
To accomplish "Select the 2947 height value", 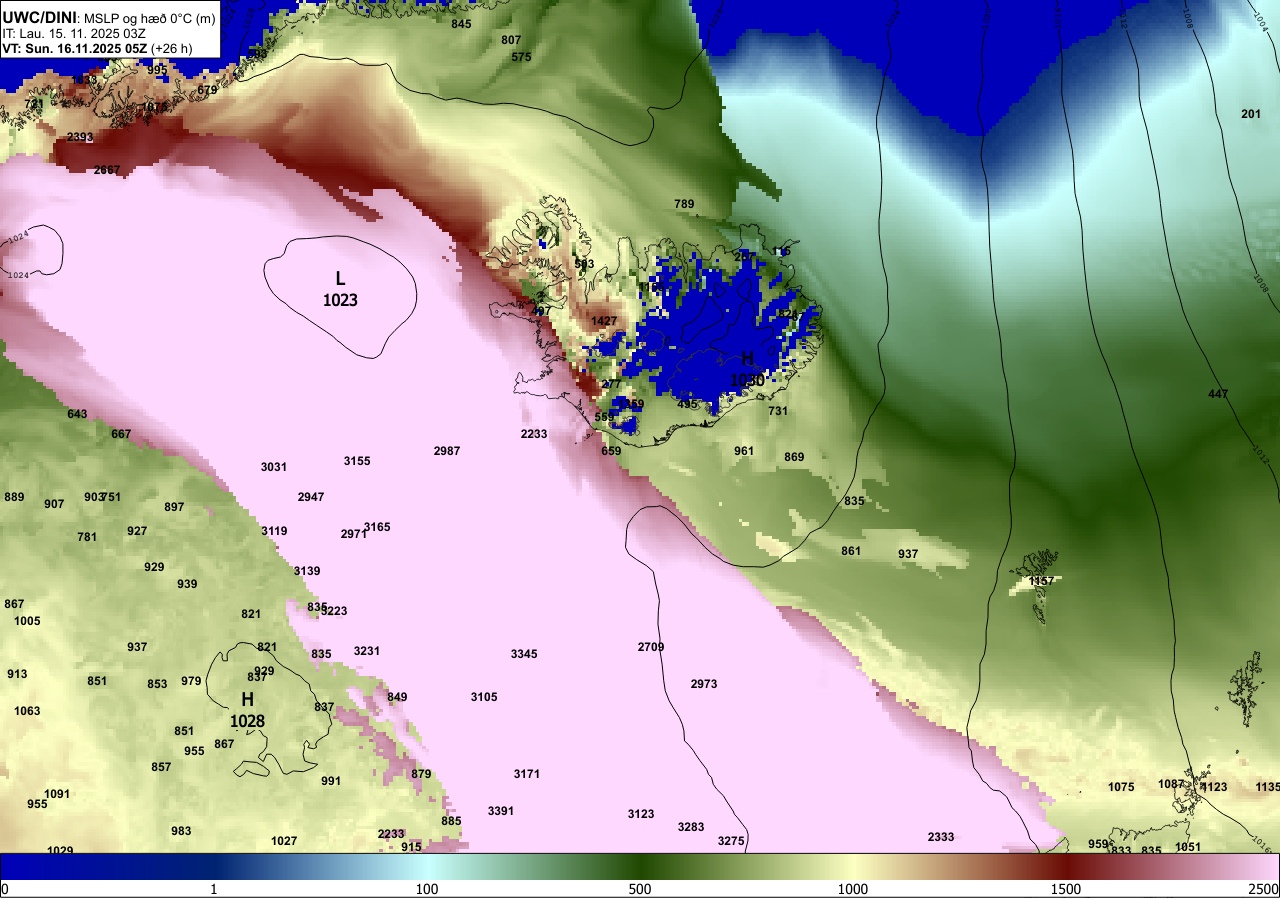I will (x=311, y=497).
